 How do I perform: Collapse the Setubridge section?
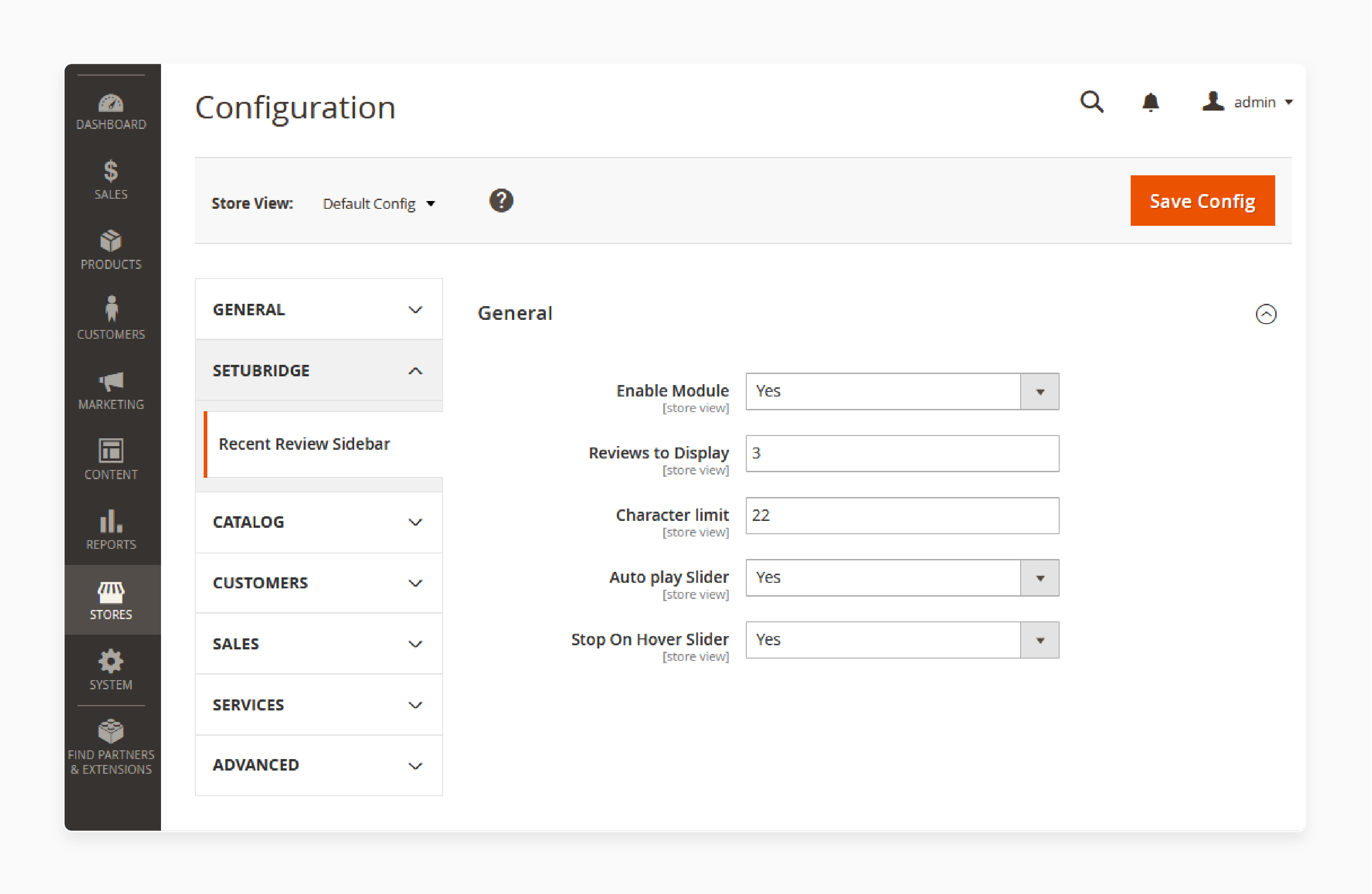pyautogui.click(x=416, y=370)
